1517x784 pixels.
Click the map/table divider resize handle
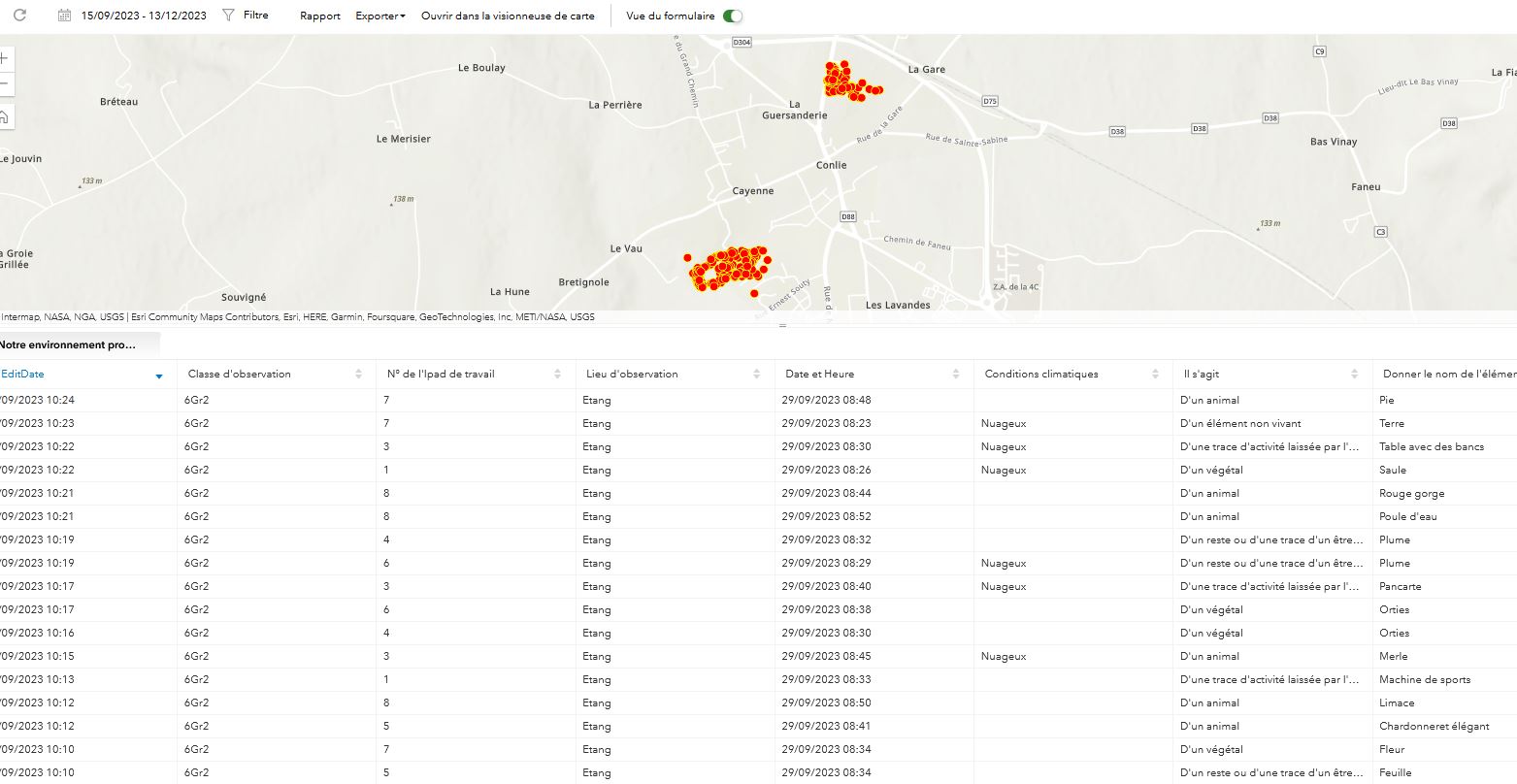(x=782, y=326)
